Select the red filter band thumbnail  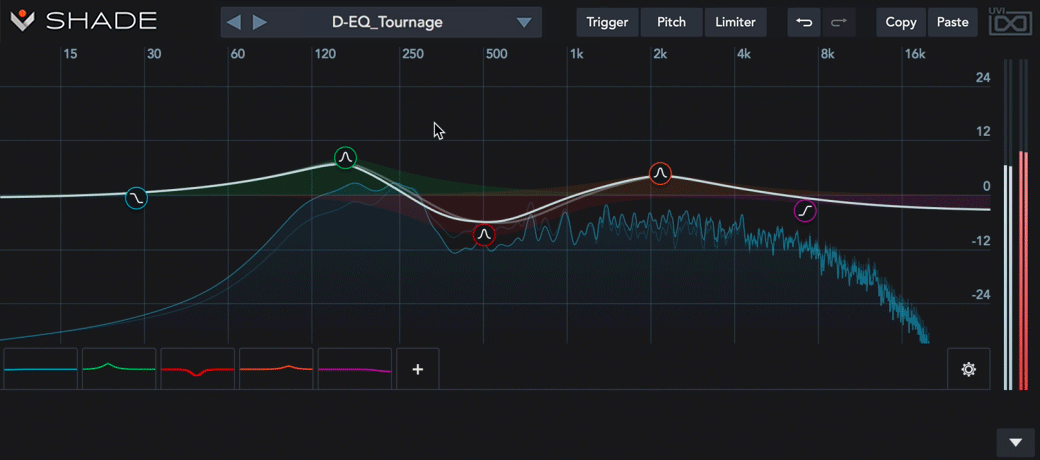pyautogui.click(x=198, y=369)
